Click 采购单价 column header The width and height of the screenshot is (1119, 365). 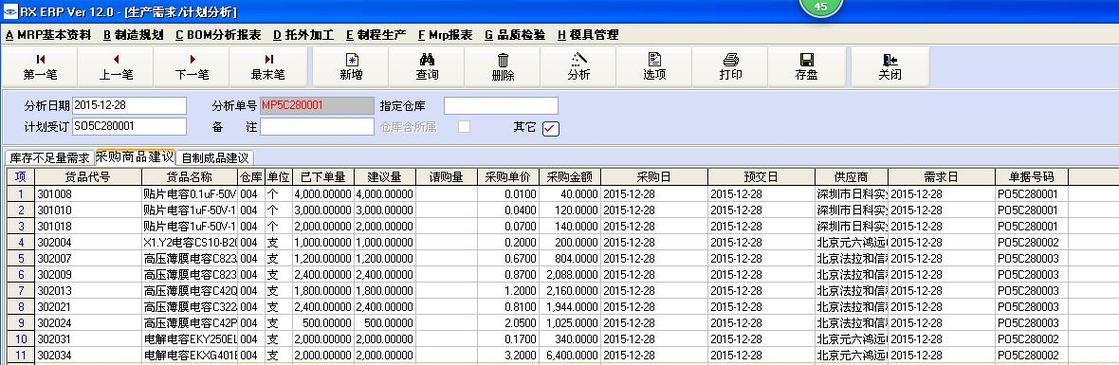507,176
